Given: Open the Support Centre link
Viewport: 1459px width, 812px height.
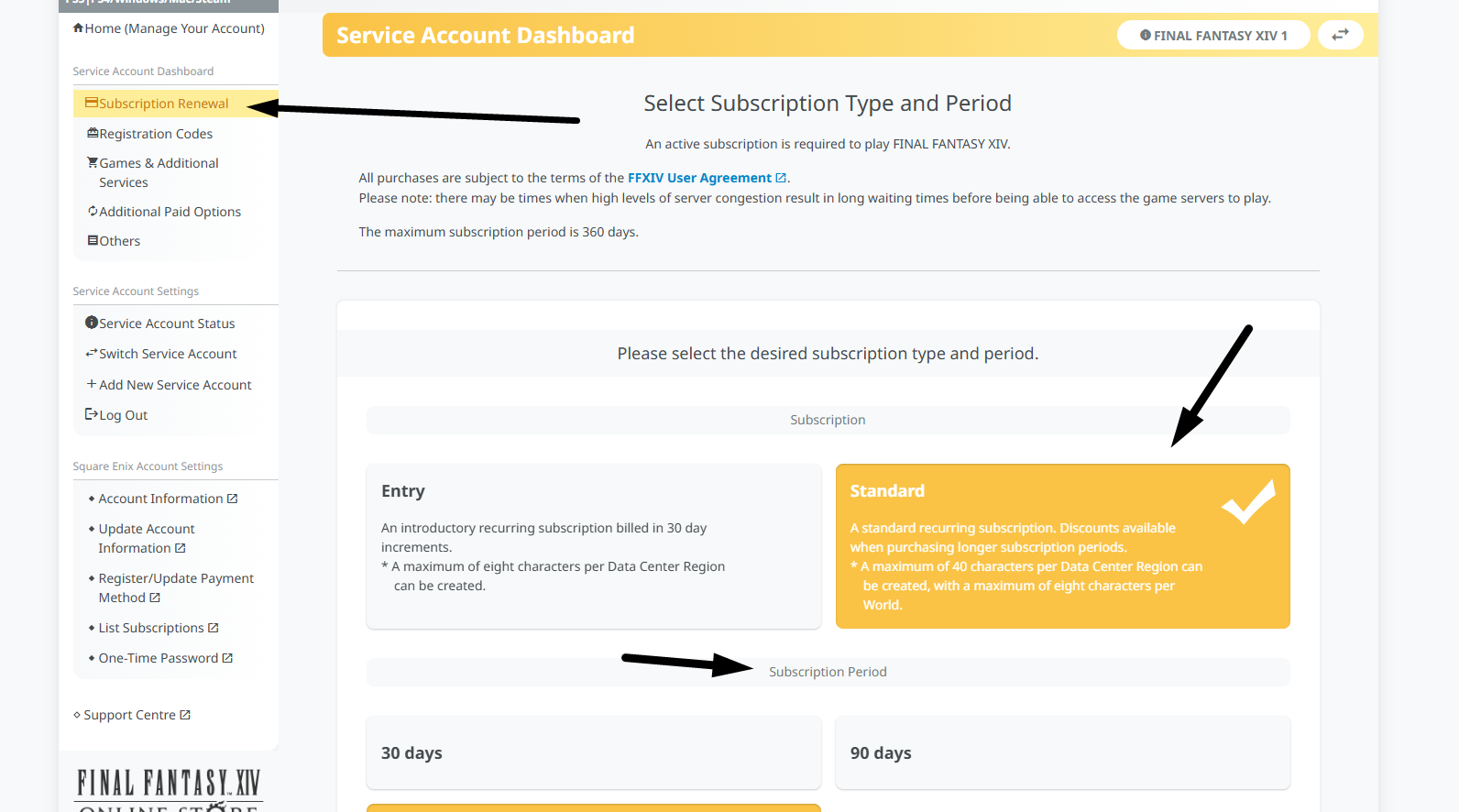Looking at the screenshot, I should pos(129,715).
